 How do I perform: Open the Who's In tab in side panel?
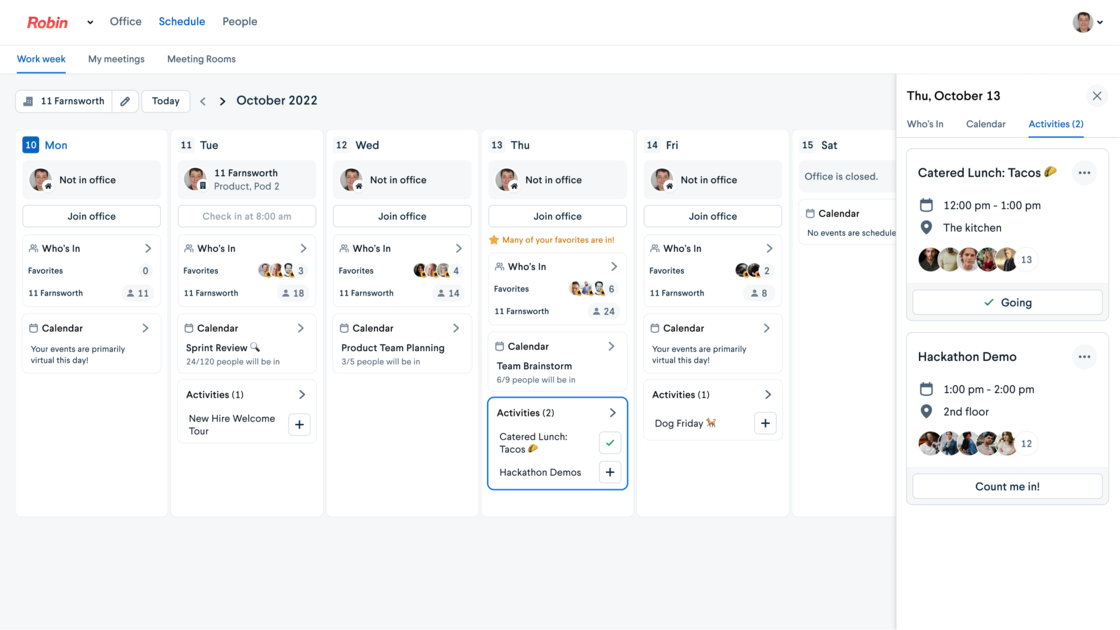coord(925,124)
